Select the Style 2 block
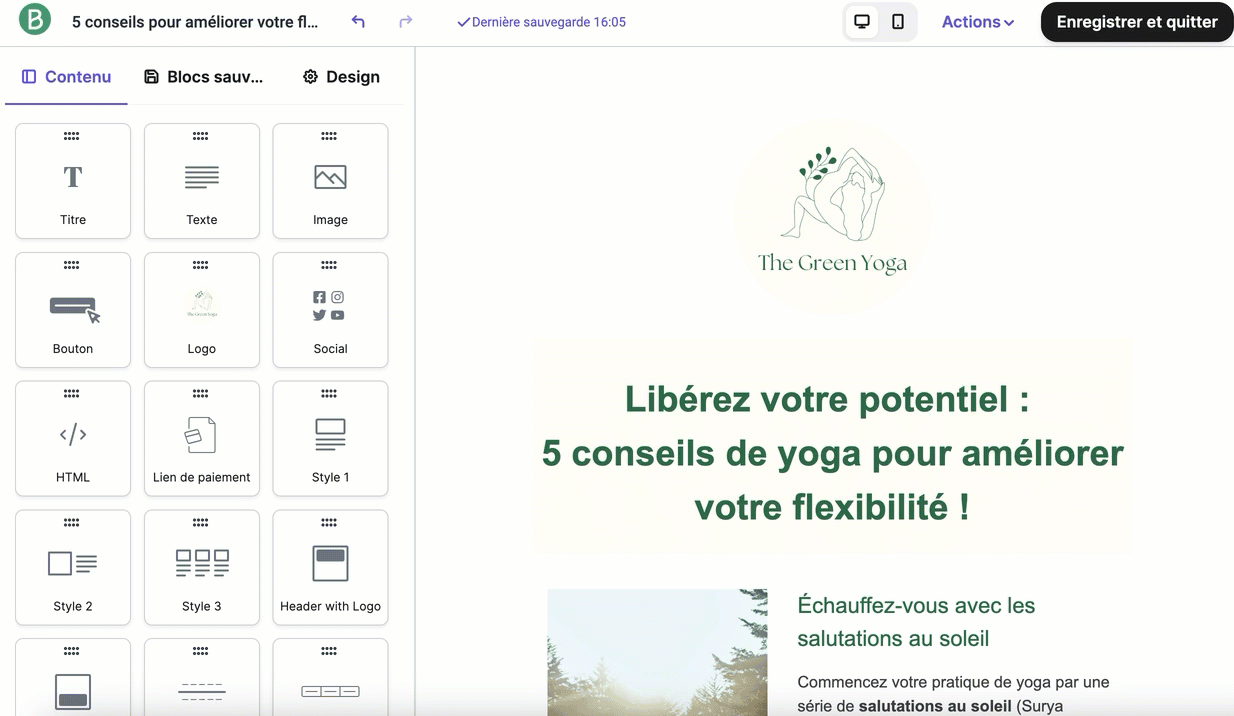The image size is (1234, 716). pos(73,567)
